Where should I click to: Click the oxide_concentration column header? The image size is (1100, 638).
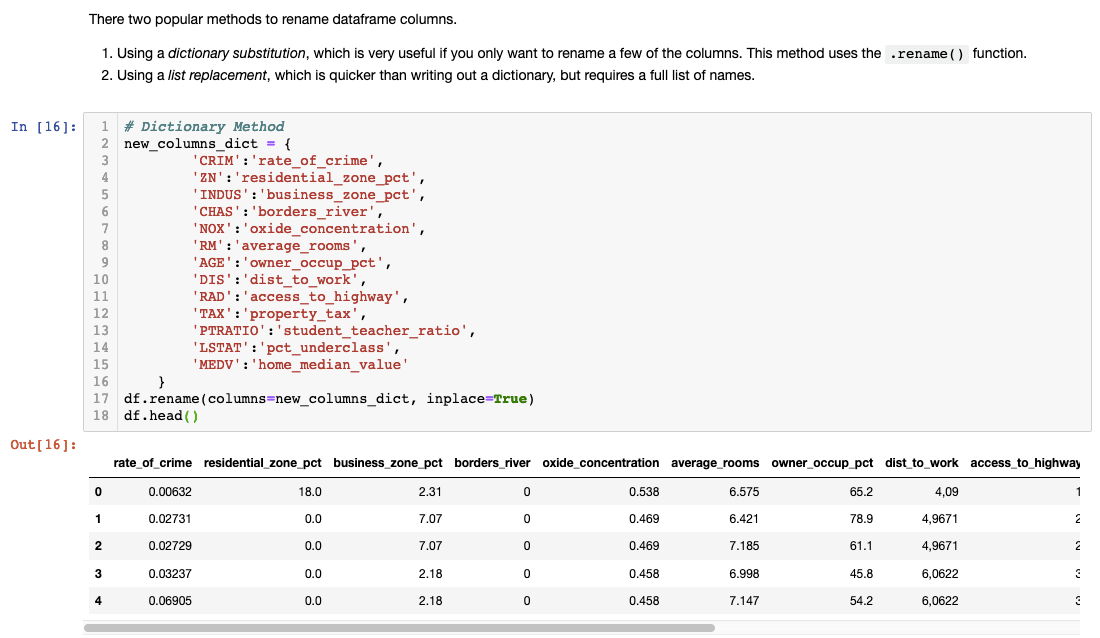(600, 462)
